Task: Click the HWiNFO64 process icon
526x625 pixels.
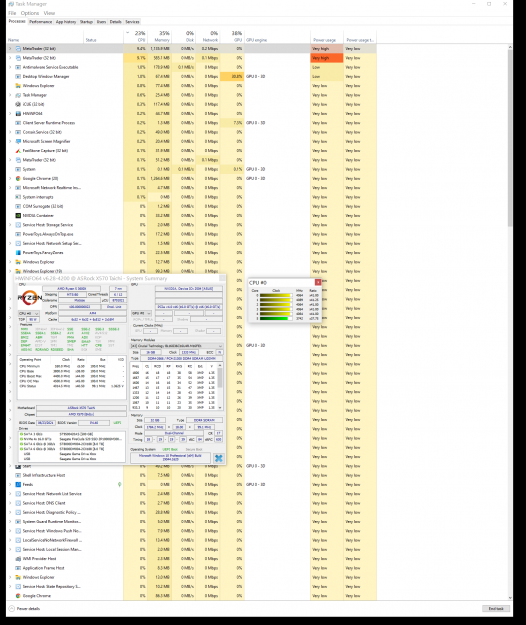Action: (x=18, y=114)
